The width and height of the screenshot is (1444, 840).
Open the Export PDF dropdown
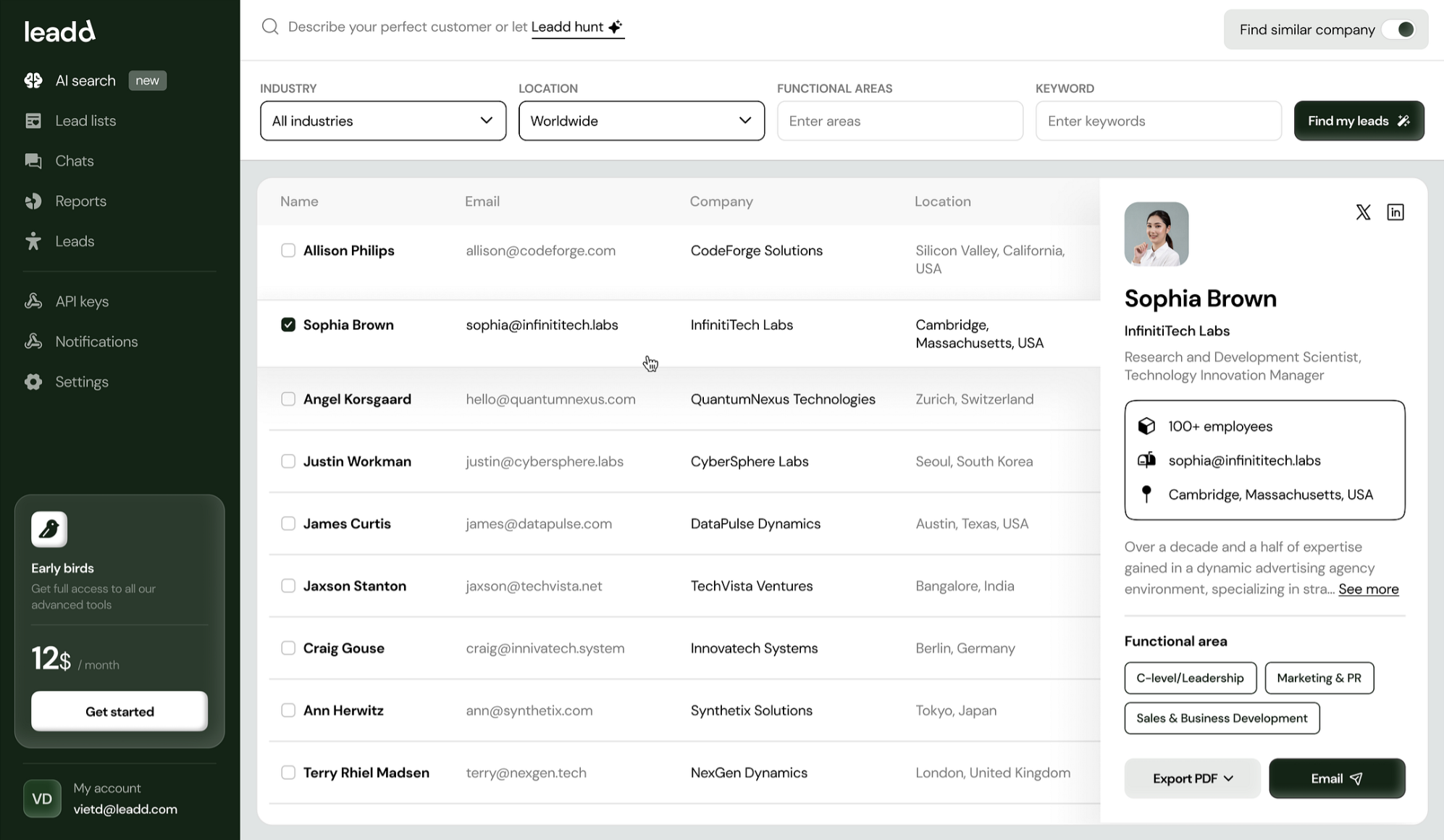click(x=1192, y=778)
